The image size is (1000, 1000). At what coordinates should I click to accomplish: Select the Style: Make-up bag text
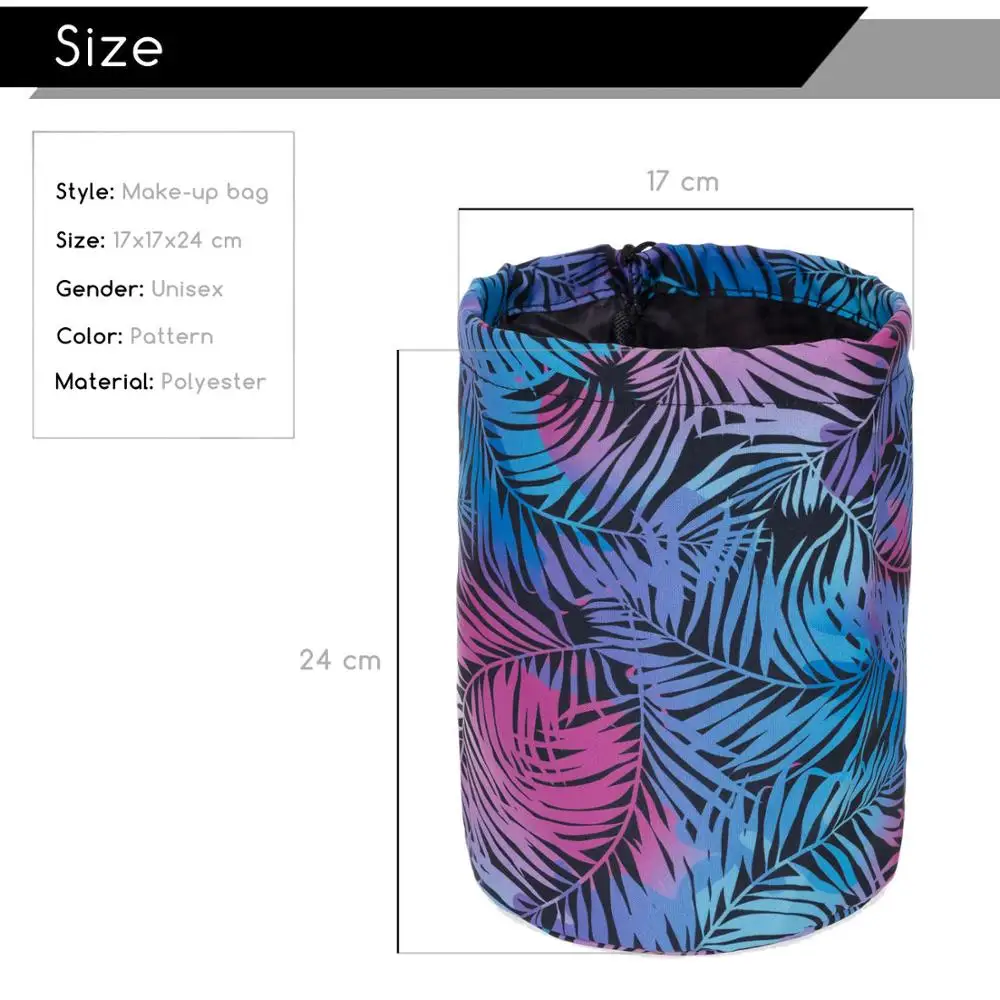click(x=162, y=192)
